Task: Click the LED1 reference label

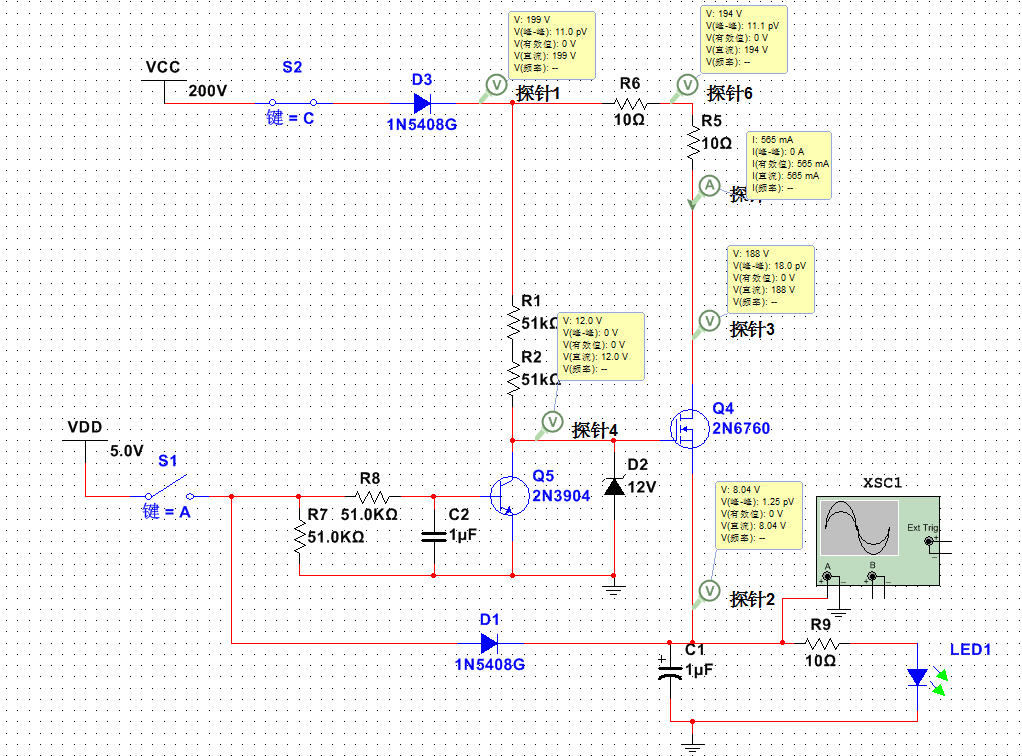Action: [x=971, y=650]
